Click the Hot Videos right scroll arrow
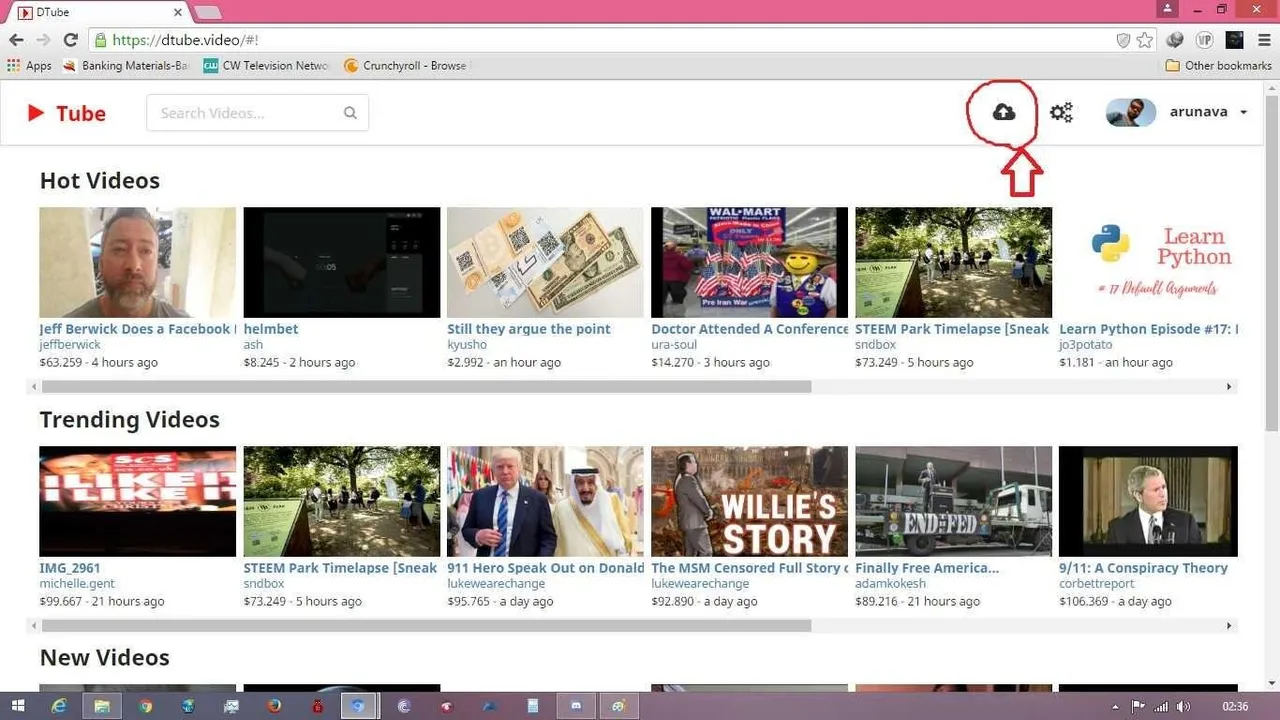 coord(1230,387)
